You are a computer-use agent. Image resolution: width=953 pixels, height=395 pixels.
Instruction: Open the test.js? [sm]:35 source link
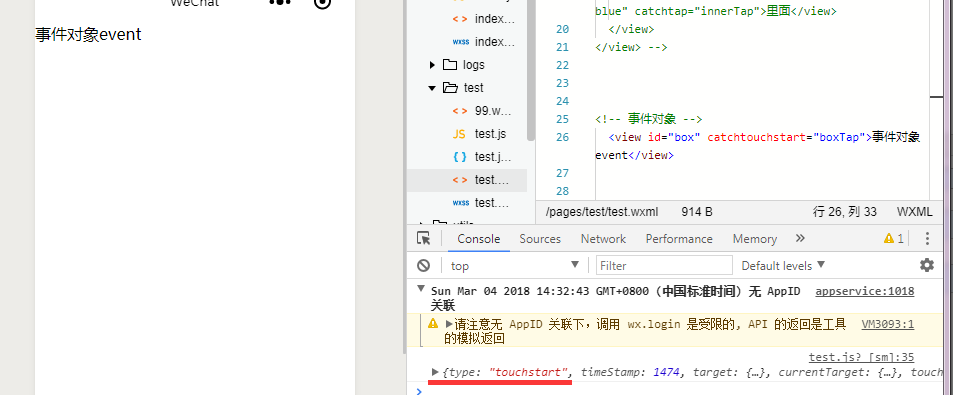[x=861, y=357]
